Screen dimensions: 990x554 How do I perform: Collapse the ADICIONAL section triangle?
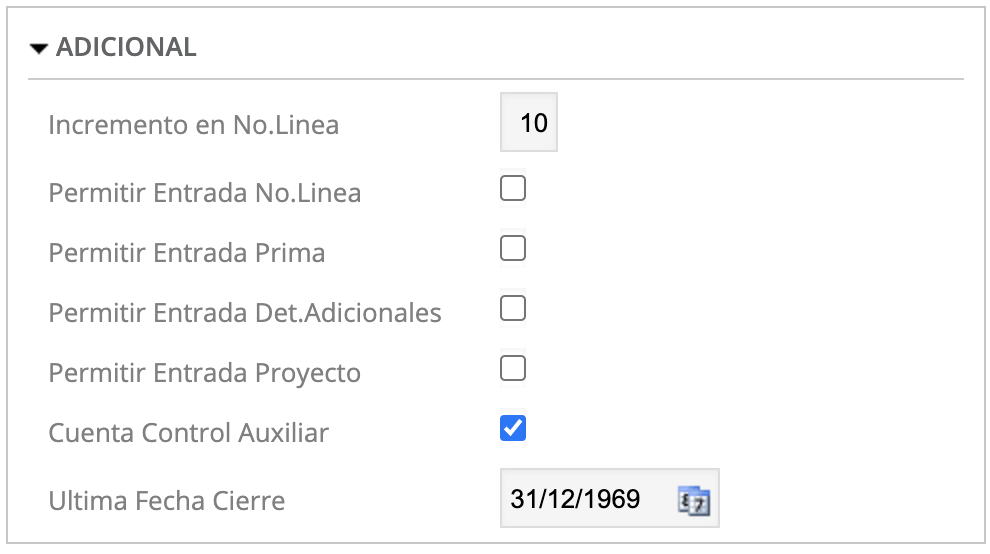pos(39,48)
